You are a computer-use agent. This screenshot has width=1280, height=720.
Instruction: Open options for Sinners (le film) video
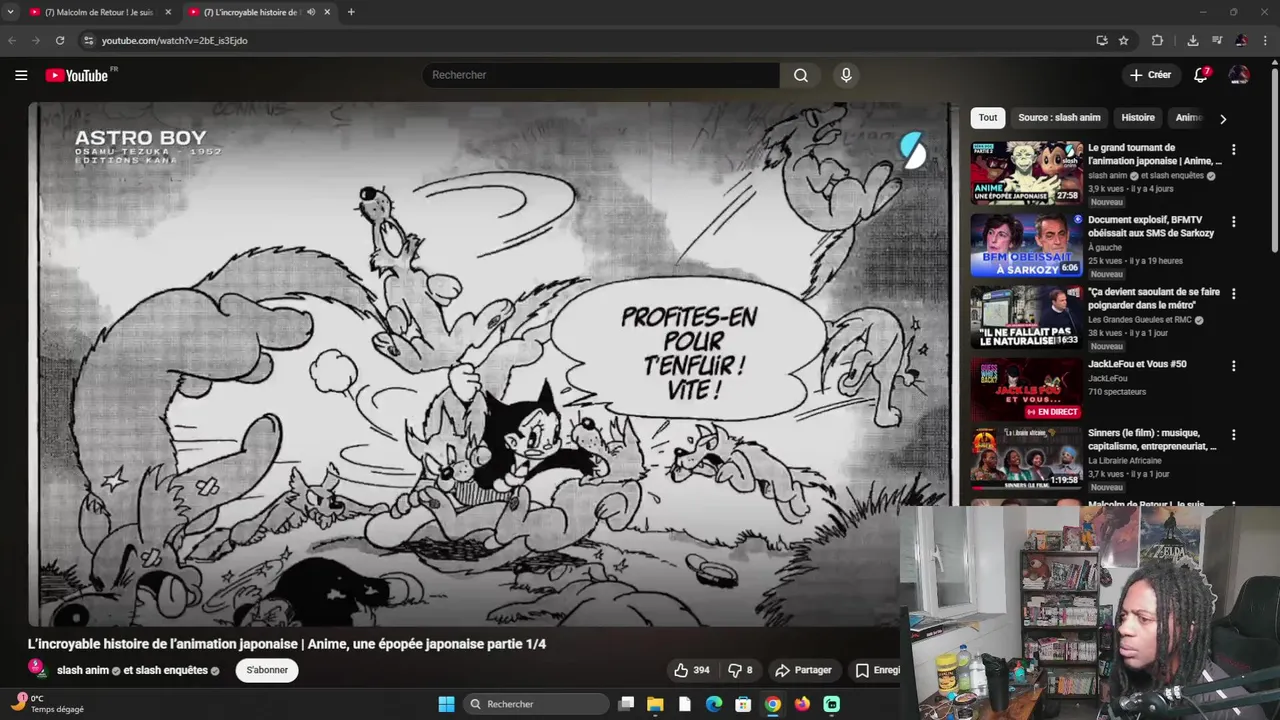click(1233, 435)
